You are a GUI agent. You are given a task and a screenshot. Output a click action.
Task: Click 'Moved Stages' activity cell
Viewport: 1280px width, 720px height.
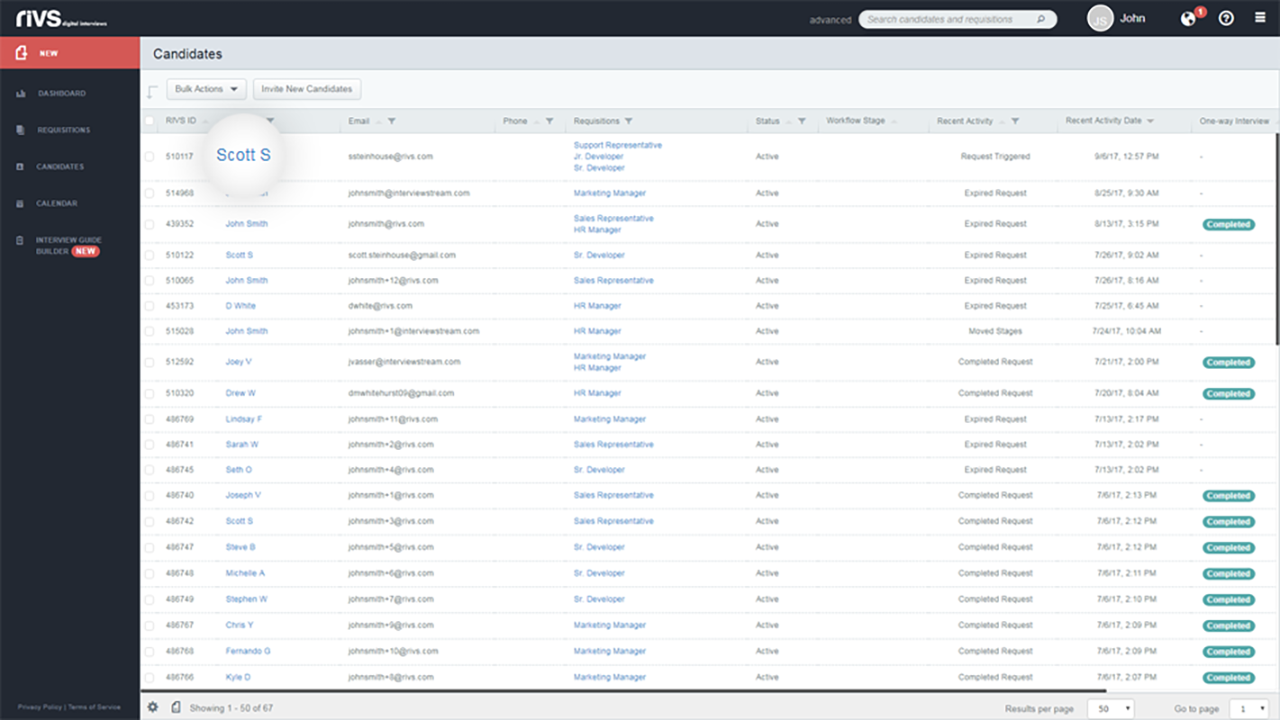point(994,331)
